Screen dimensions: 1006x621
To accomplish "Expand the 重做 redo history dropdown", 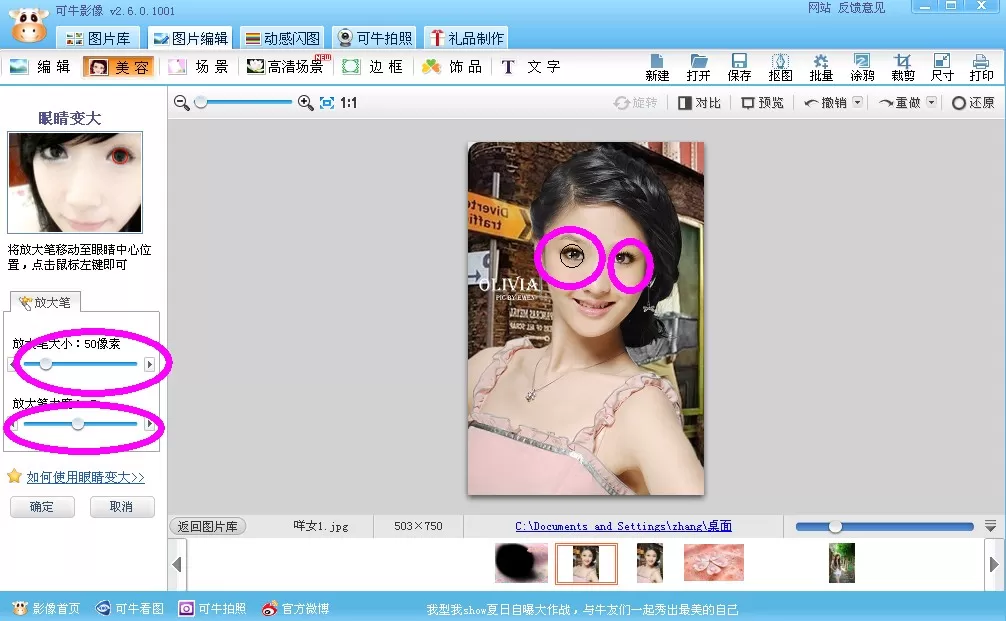I will 932,102.
